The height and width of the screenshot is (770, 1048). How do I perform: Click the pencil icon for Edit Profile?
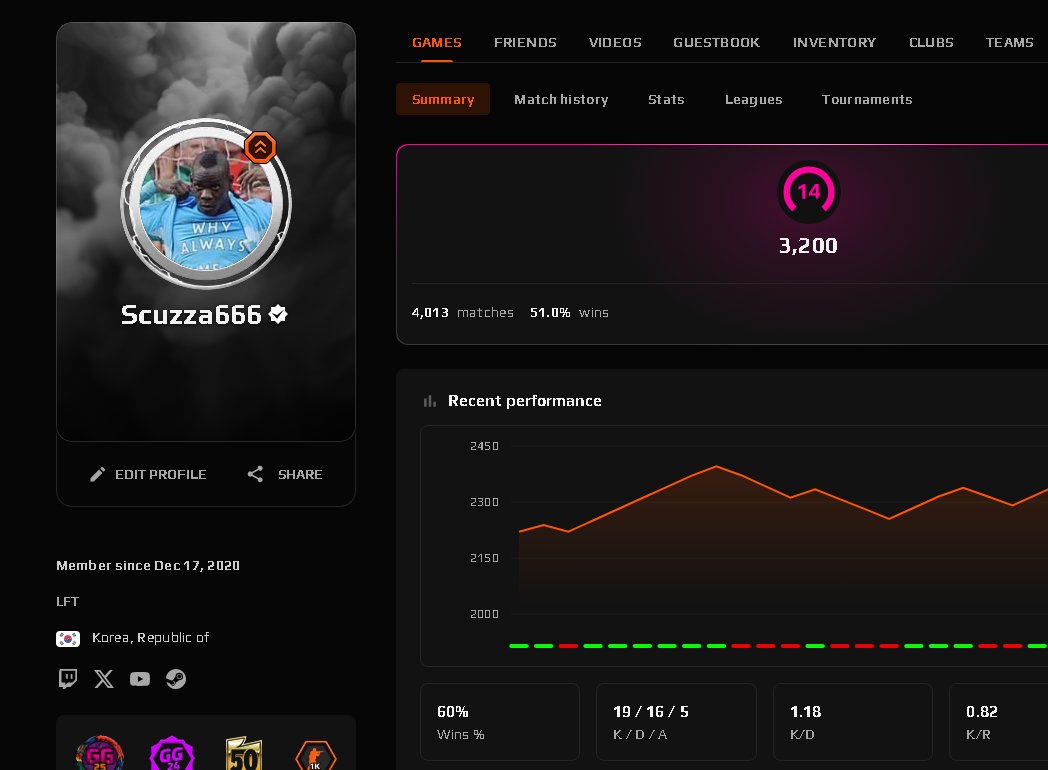tap(98, 475)
